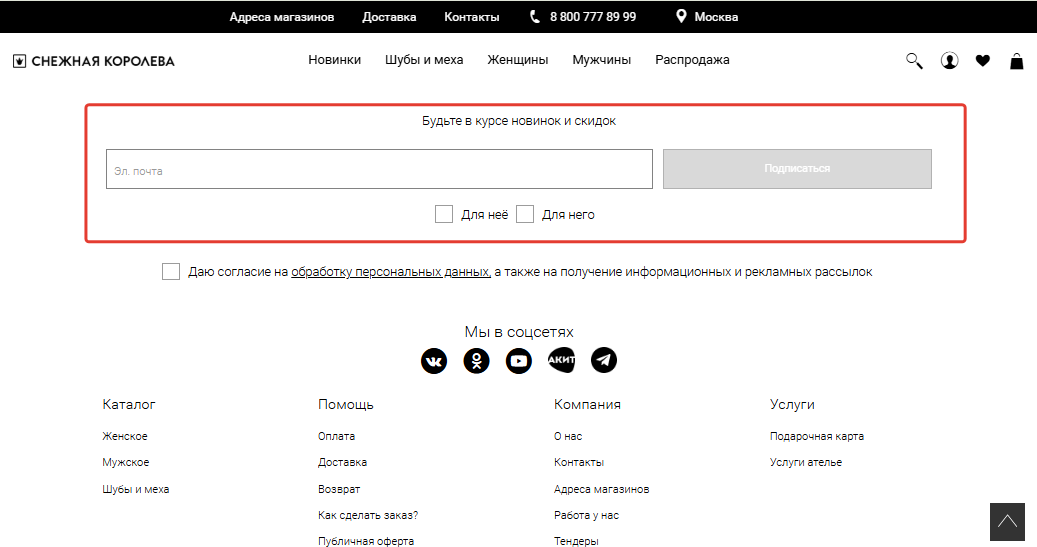Open the Мужчины menu item
This screenshot has height=547, width=1037.
coord(602,60)
